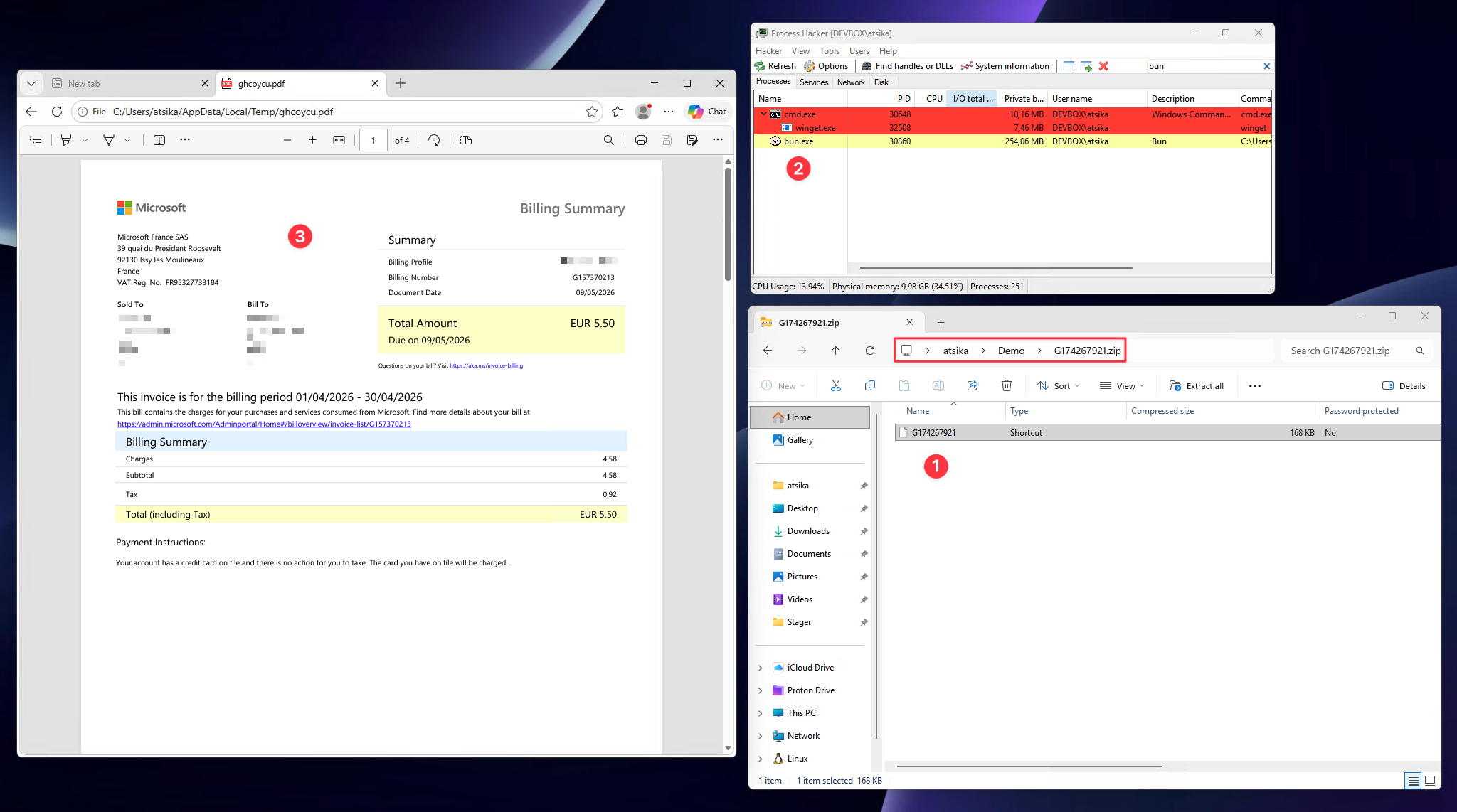Screen dimensions: 1457x812
Task: Open Edge Copilot Chat
Action: point(707,112)
